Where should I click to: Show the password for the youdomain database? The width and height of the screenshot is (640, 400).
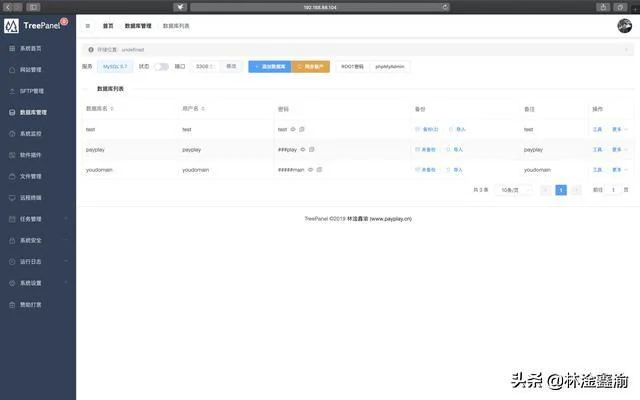[x=310, y=170]
